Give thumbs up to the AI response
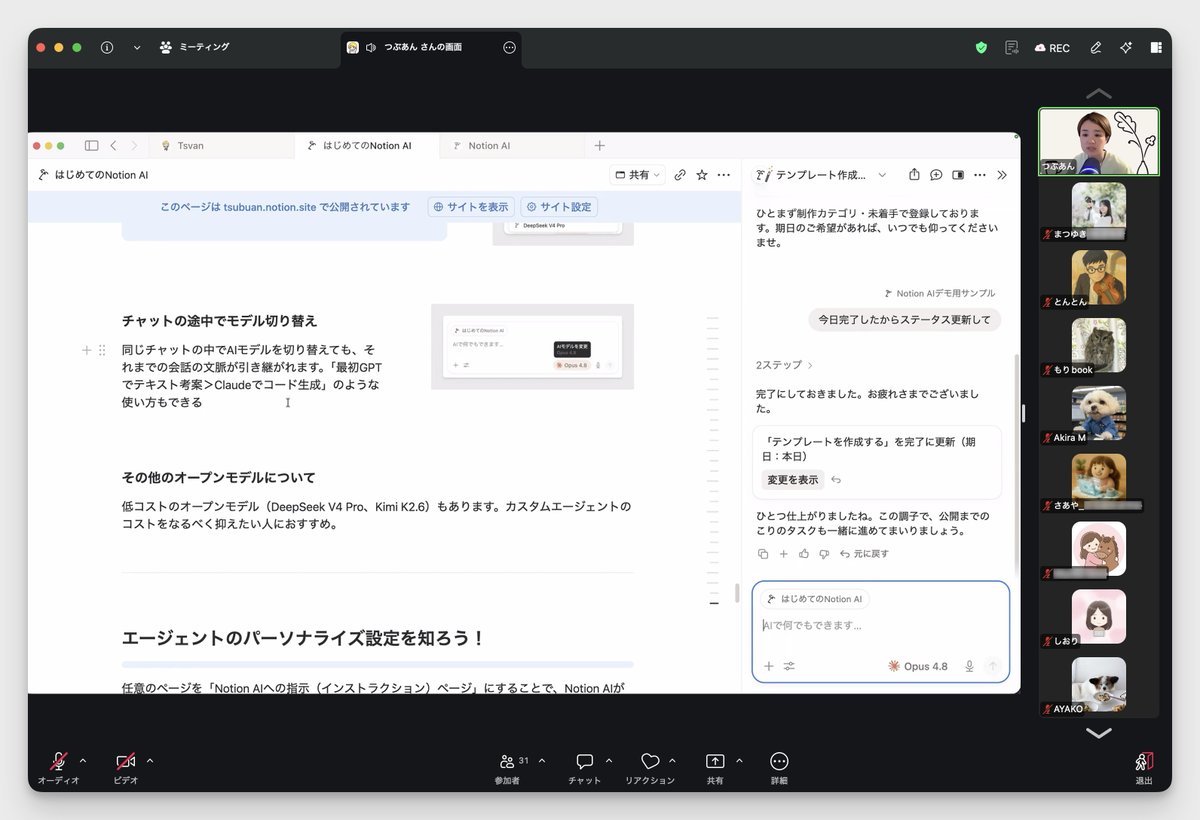This screenshot has width=1200, height=820. pos(804,554)
